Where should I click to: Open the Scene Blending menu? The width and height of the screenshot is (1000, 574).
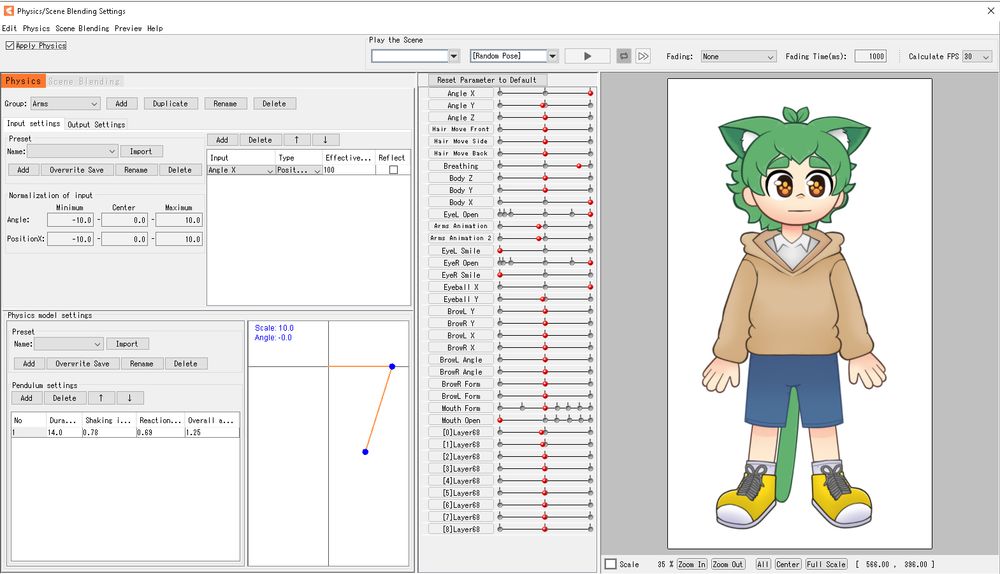pos(82,28)
